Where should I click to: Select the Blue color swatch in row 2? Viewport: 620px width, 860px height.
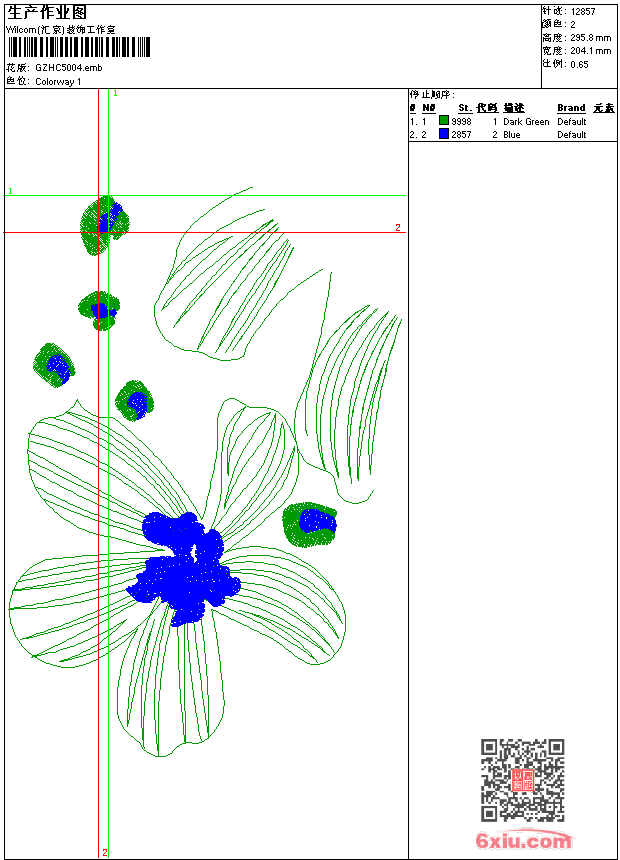pyautogui.click(x=444, y=134)
